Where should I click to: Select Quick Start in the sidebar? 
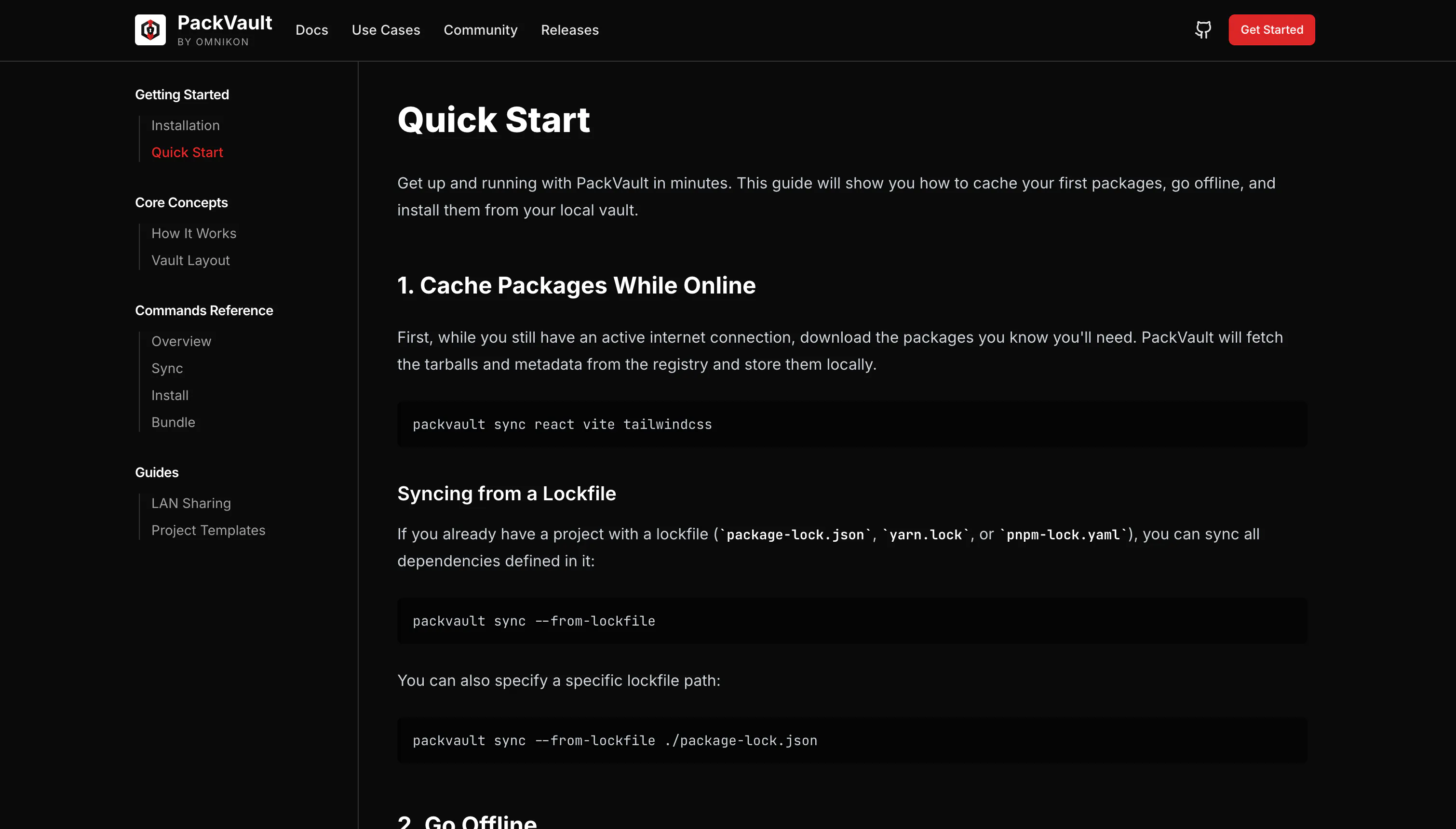187,152
